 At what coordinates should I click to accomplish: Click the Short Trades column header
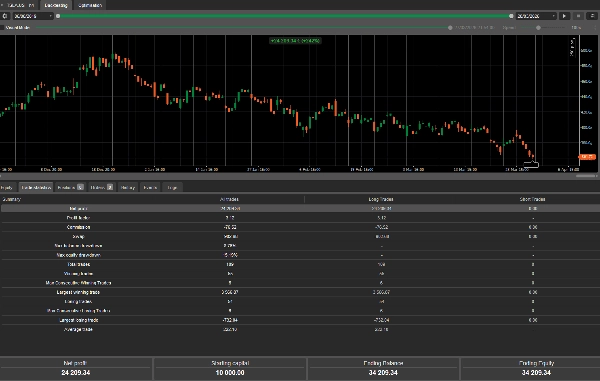(532, 199)
